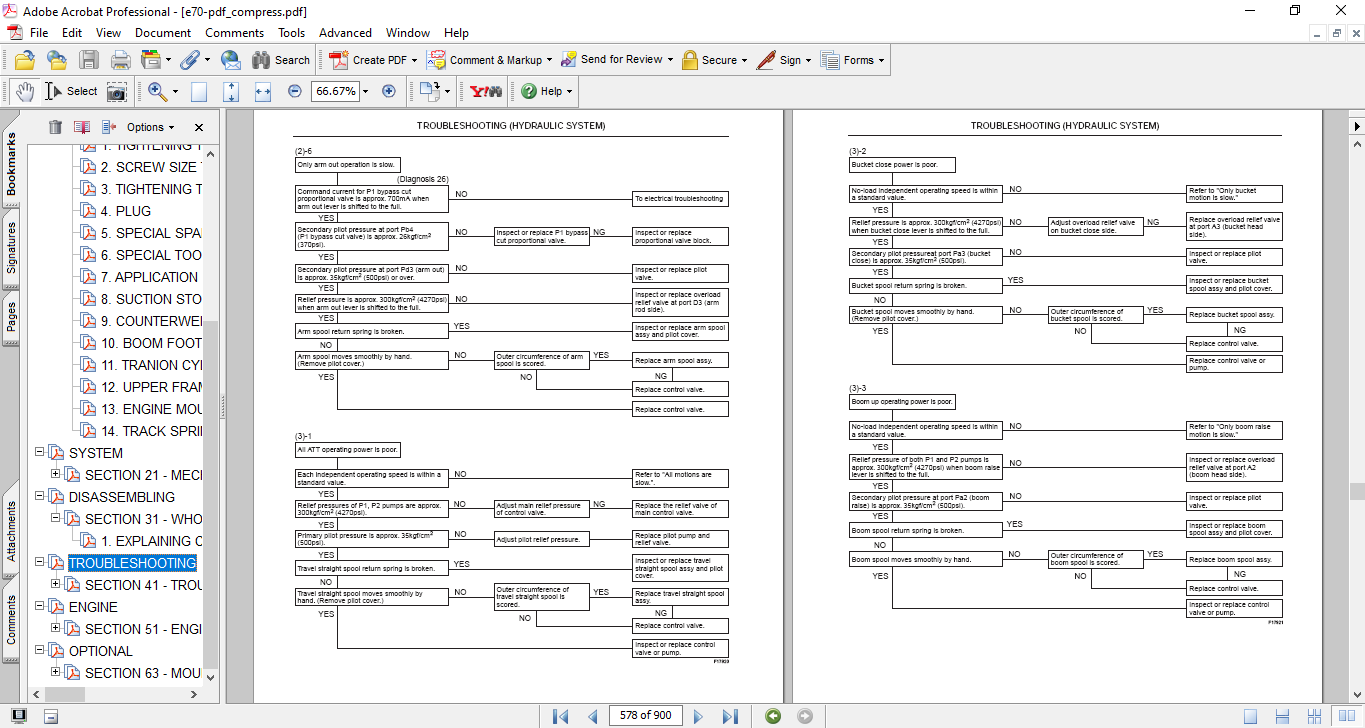This screenshot has height=728, width=1365.
Task: Click the Snapshot camera tool
Action: pos(117,91)
